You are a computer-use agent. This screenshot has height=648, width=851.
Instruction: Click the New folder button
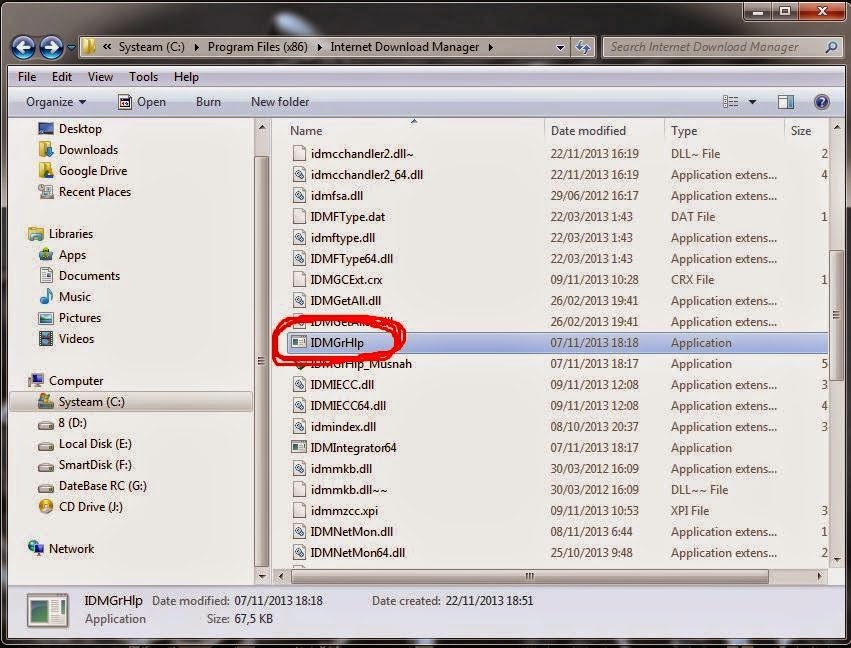point(280,102)
